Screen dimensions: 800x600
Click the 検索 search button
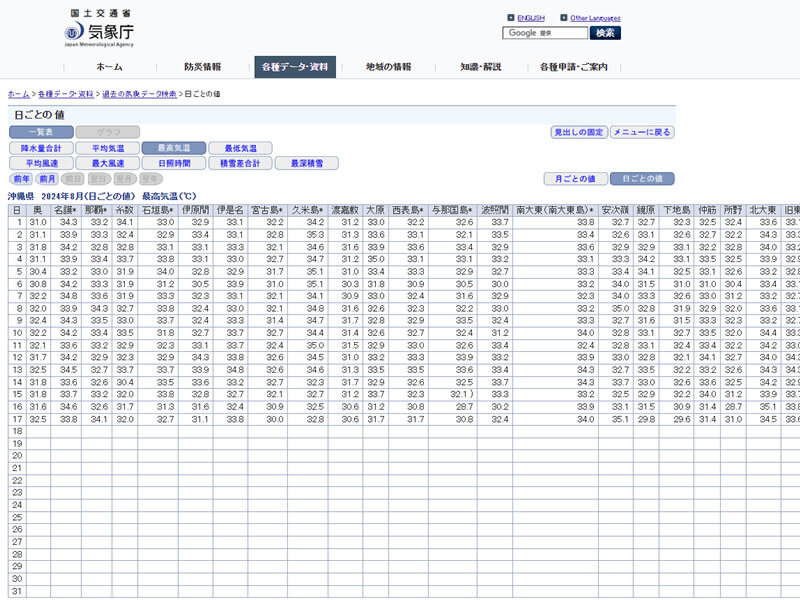(605, 33)
